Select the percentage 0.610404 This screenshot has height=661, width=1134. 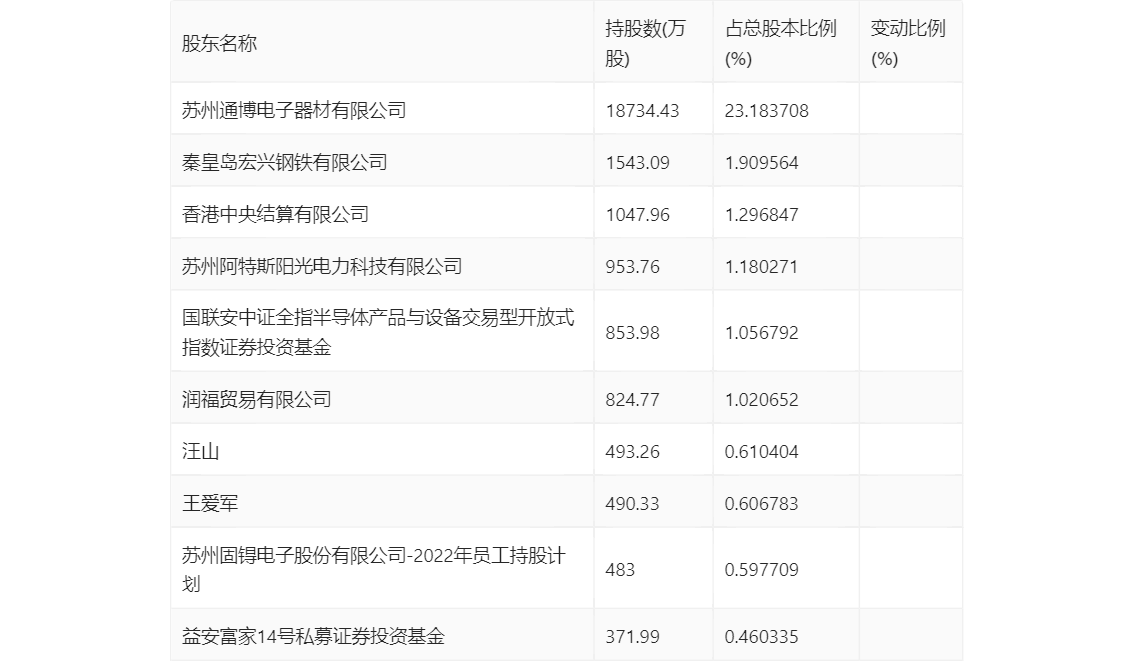(762, 452)
